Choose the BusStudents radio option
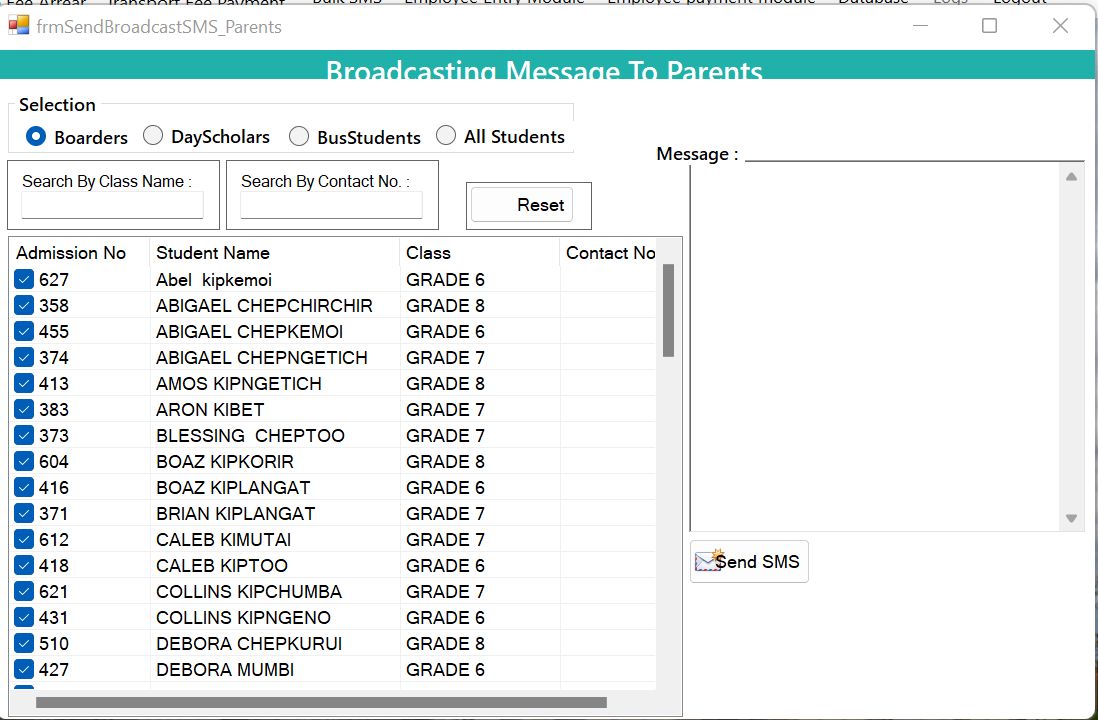 299,136
